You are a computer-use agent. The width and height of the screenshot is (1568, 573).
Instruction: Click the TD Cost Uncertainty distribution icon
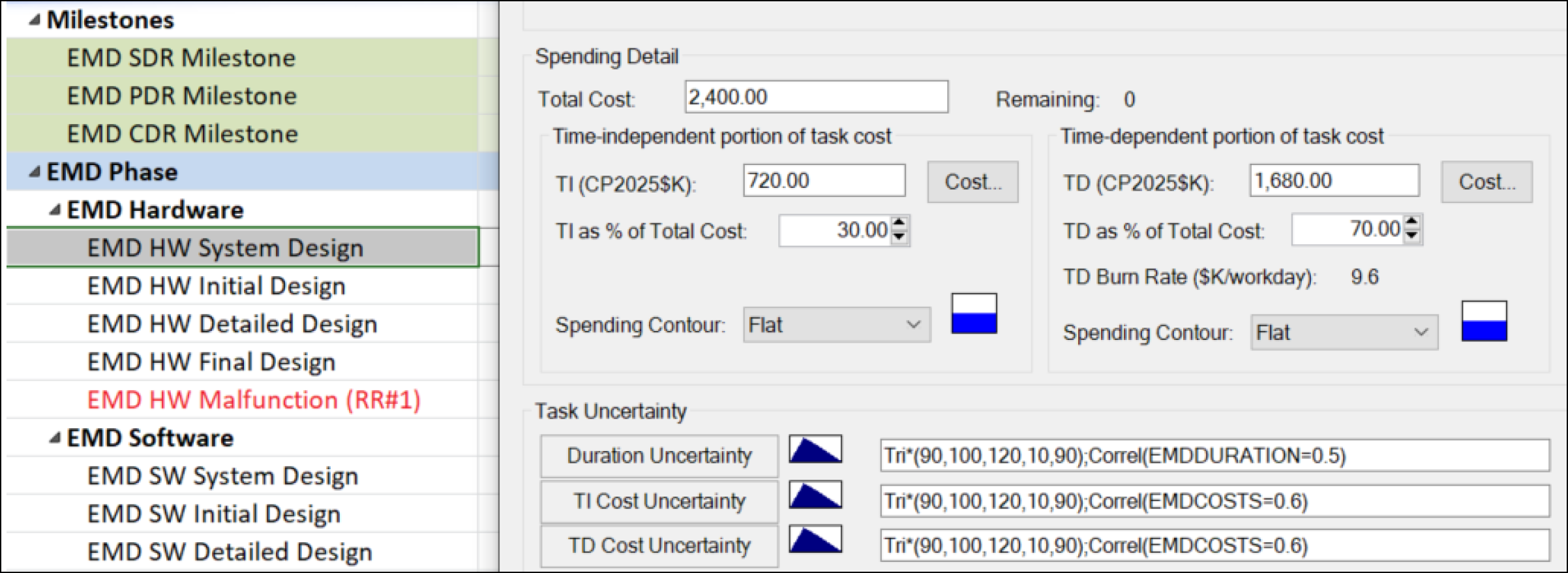[x=815, y=540]
